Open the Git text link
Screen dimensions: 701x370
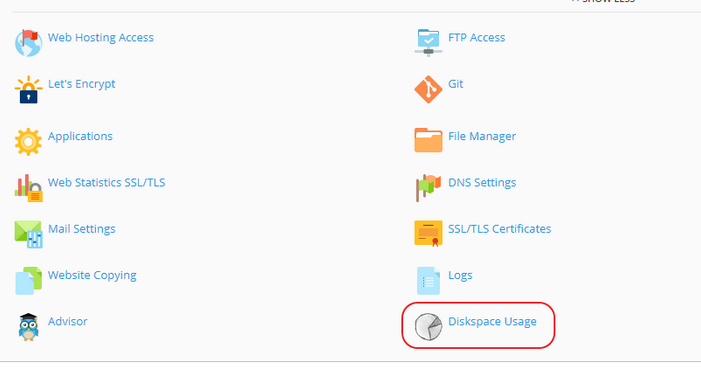click(x=456, y=84)
